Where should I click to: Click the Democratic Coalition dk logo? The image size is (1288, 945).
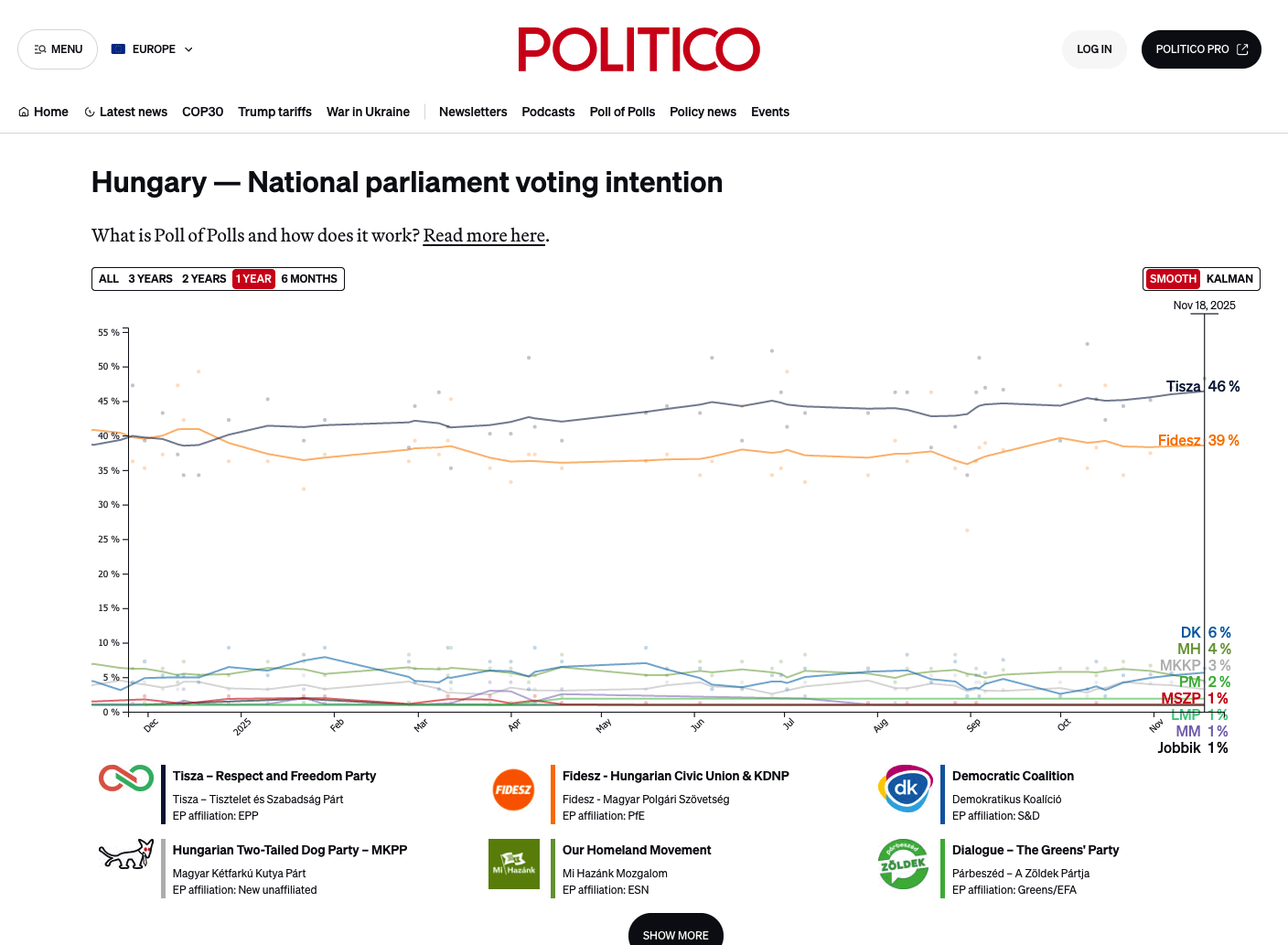pyautogui.click(x=905, y=789)
